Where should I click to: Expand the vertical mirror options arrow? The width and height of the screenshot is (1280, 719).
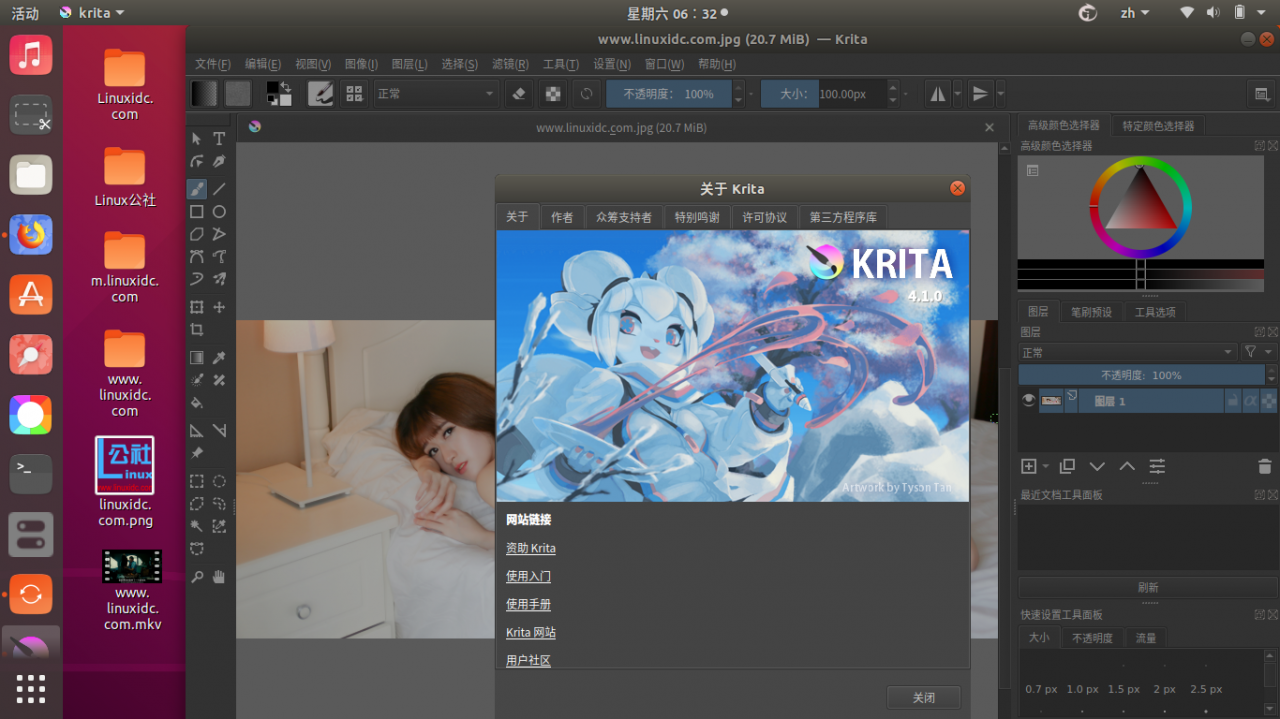point(1000,94)
